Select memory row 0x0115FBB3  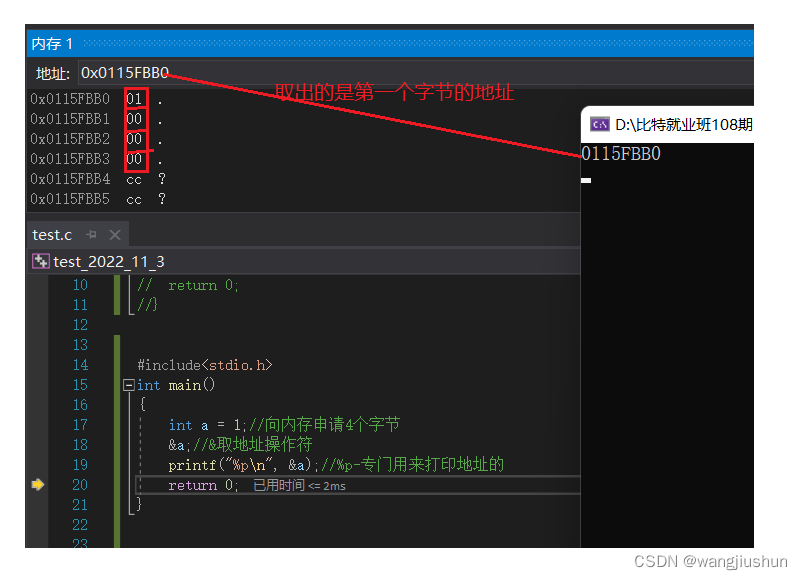click(98, 159)
